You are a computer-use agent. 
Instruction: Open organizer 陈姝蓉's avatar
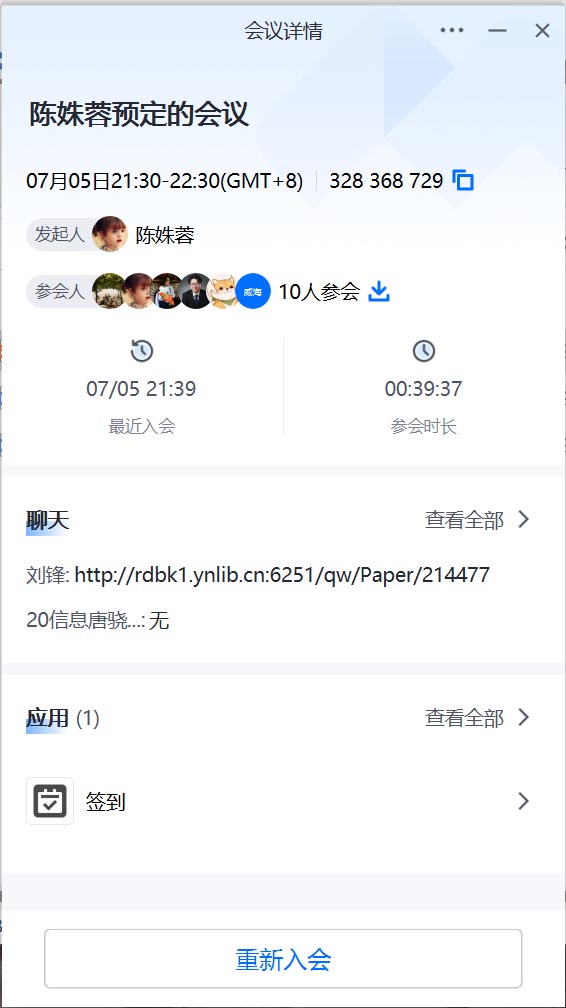click(109, 234)
